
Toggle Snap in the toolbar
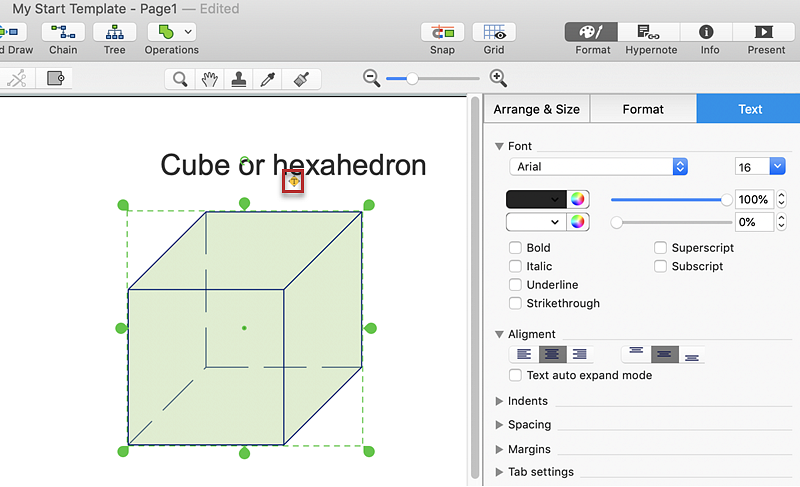coord(442,32)
